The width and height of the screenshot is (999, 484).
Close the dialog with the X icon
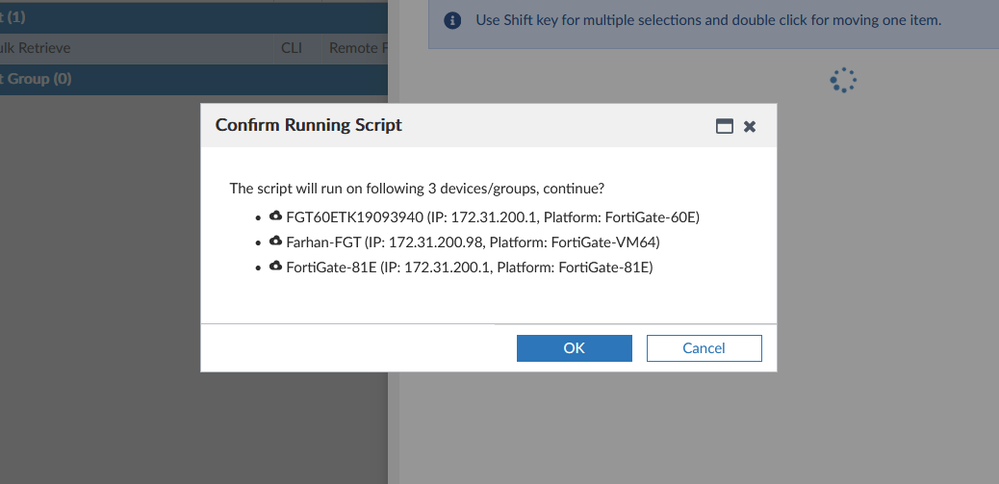(750, 126)
